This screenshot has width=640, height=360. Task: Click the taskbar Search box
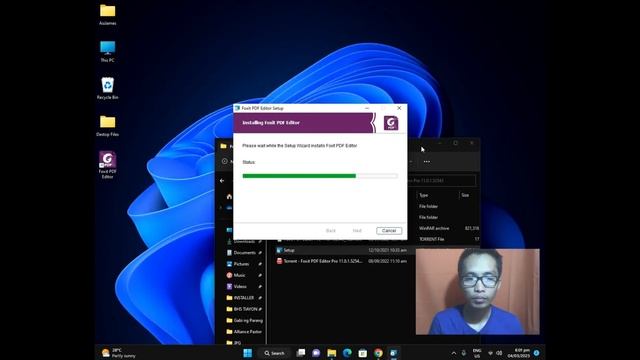tap(274, 353)
